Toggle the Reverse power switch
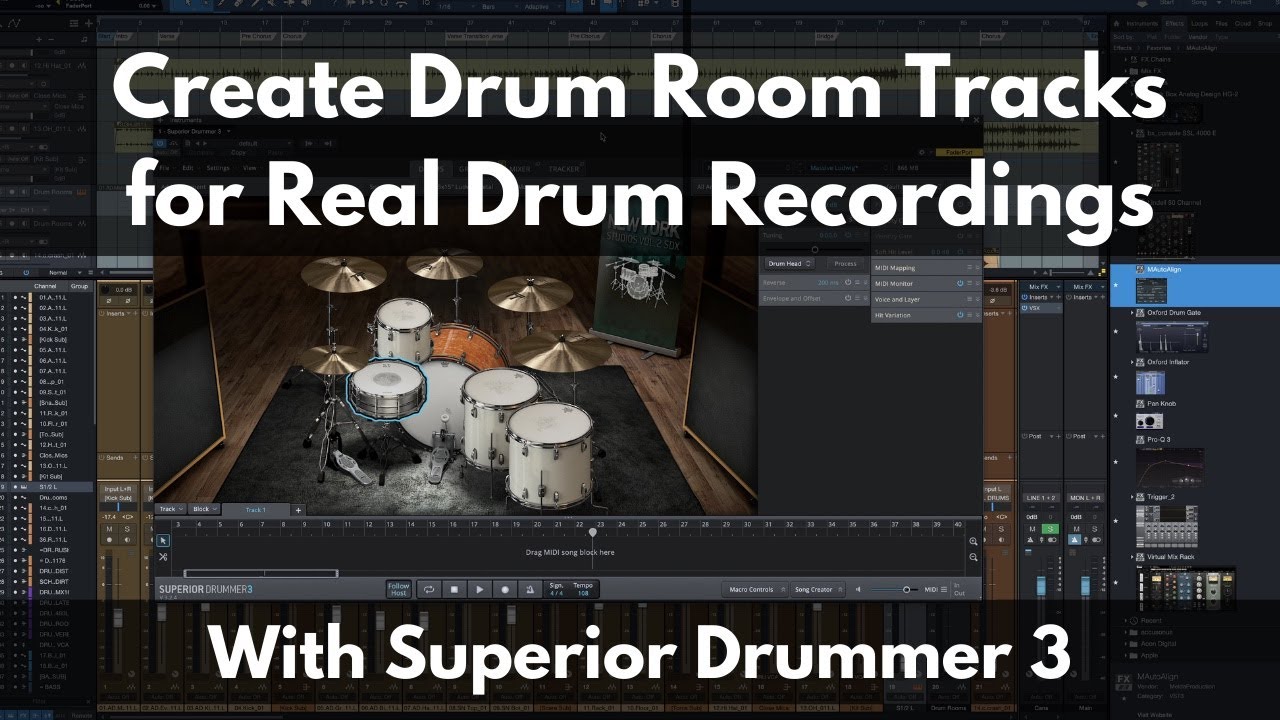This screenshot has width=1280, height=720. 847,283
